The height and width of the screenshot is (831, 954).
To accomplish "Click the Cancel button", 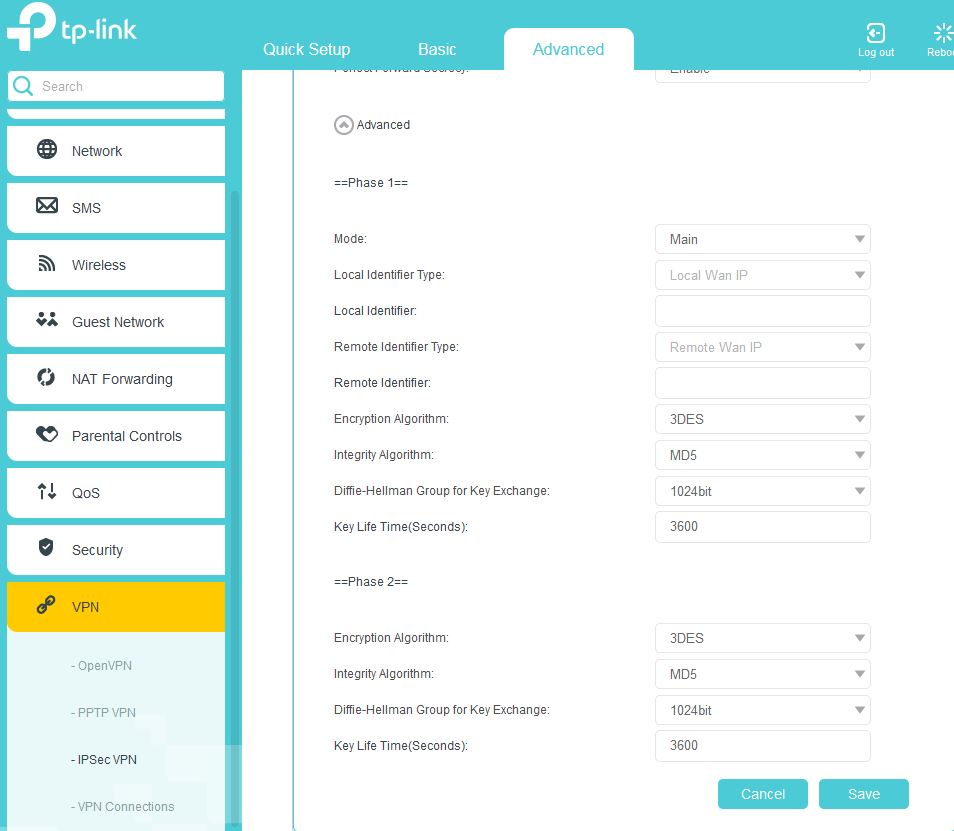I will pos(763,794).
